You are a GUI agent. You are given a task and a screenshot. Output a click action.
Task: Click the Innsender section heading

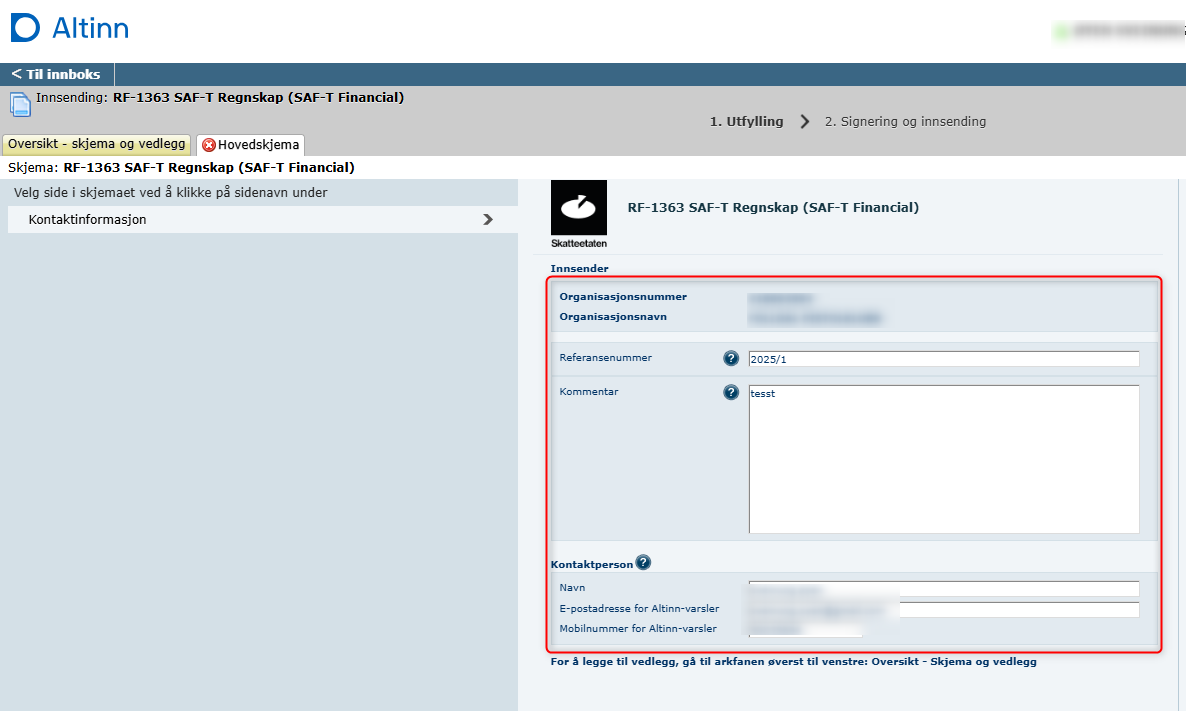[579, 269]
